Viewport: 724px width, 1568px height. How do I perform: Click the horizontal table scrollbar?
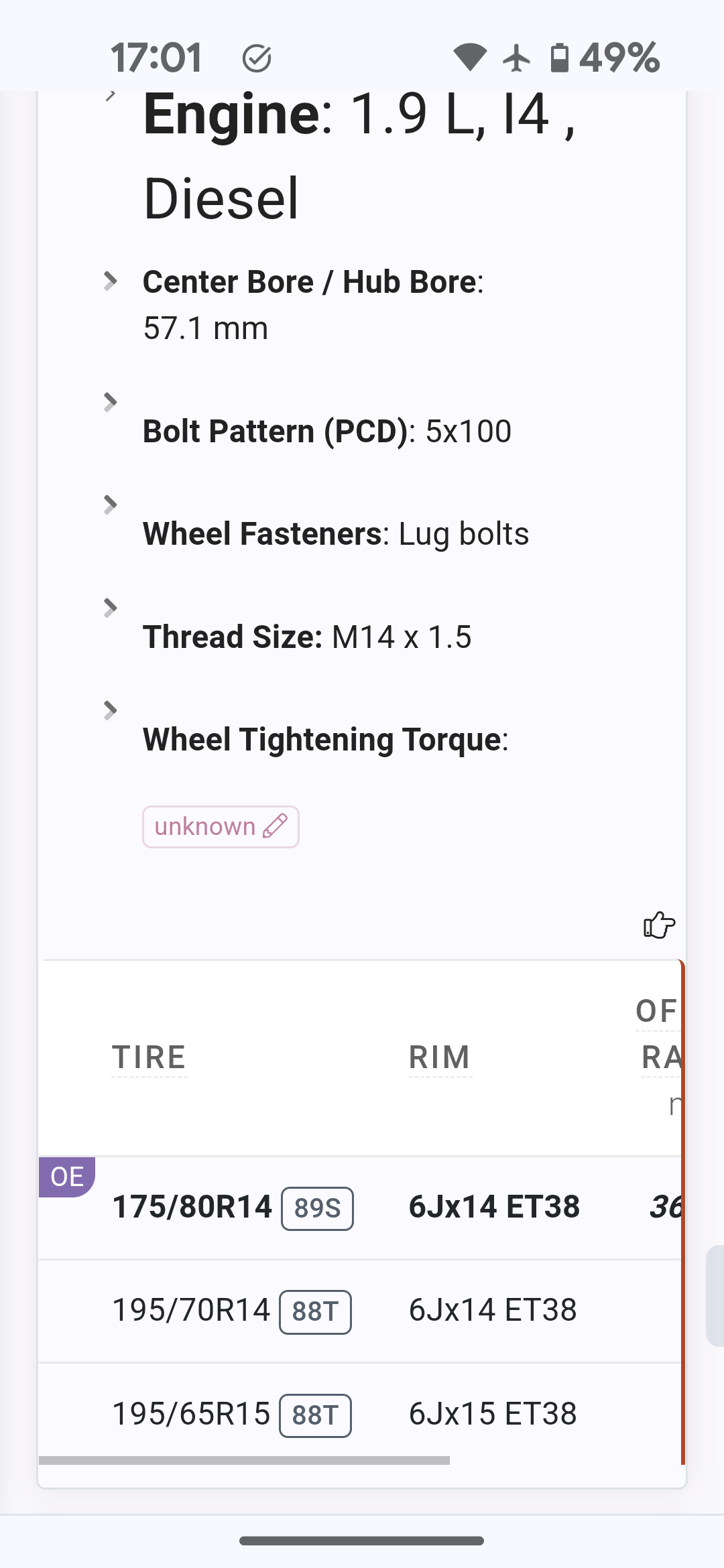pos(244,1460)
